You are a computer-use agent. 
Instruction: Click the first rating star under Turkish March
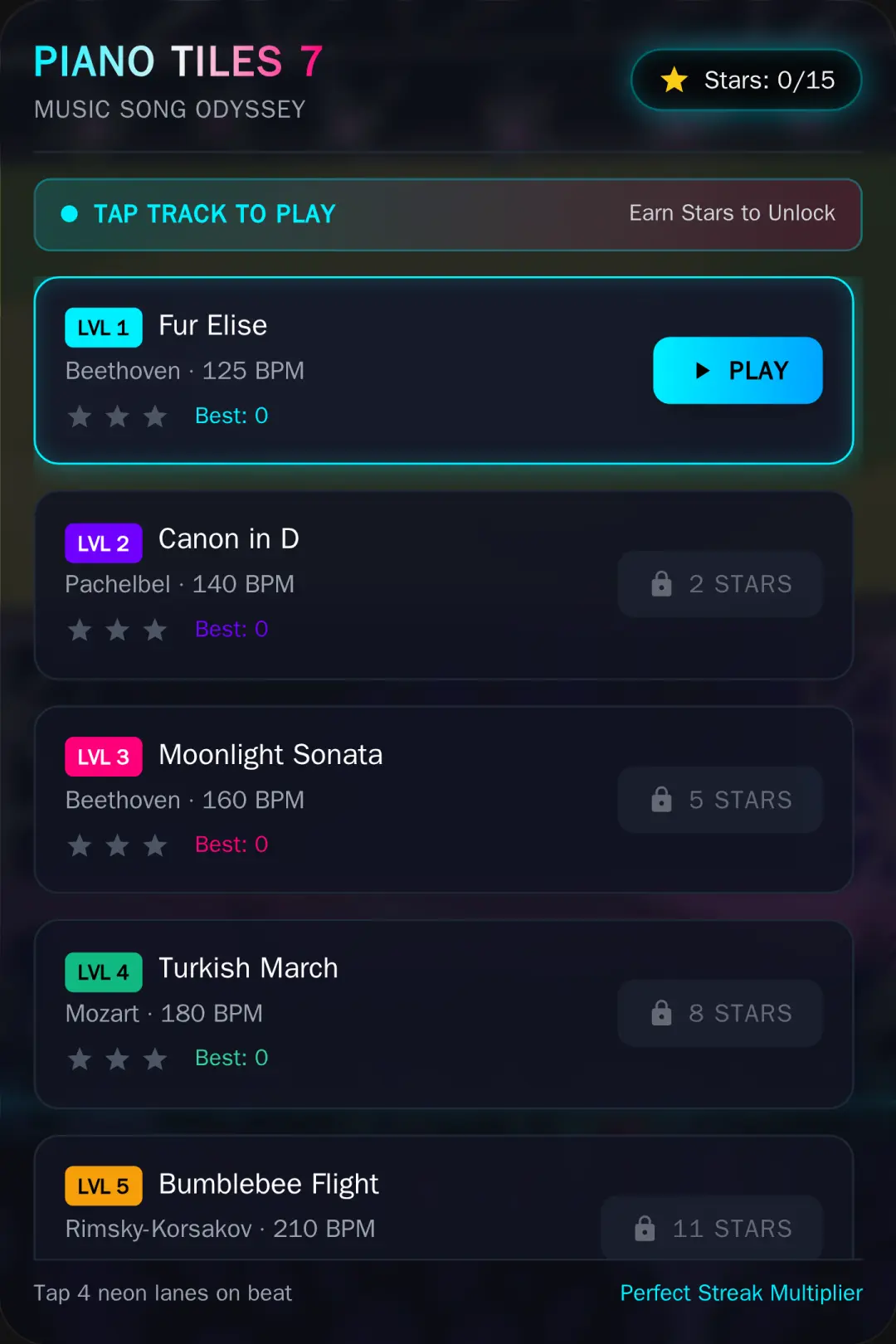click(80, 1059)
